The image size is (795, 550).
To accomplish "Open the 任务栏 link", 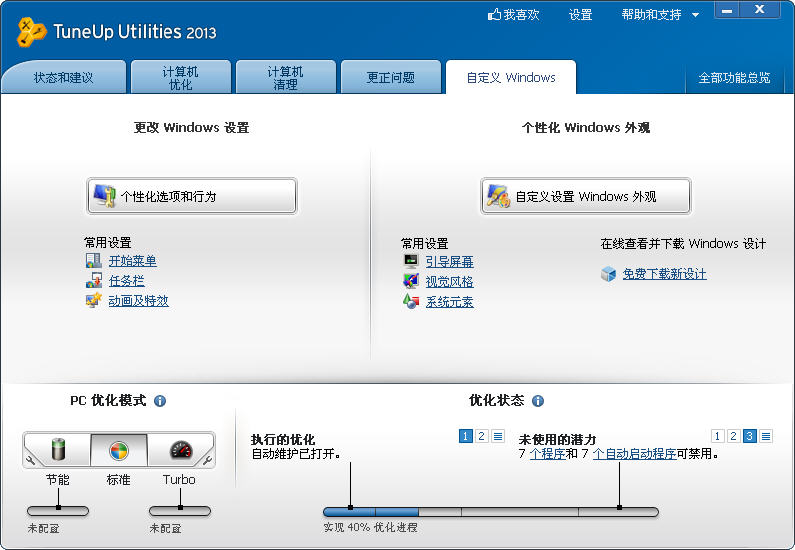I will 126,280.
